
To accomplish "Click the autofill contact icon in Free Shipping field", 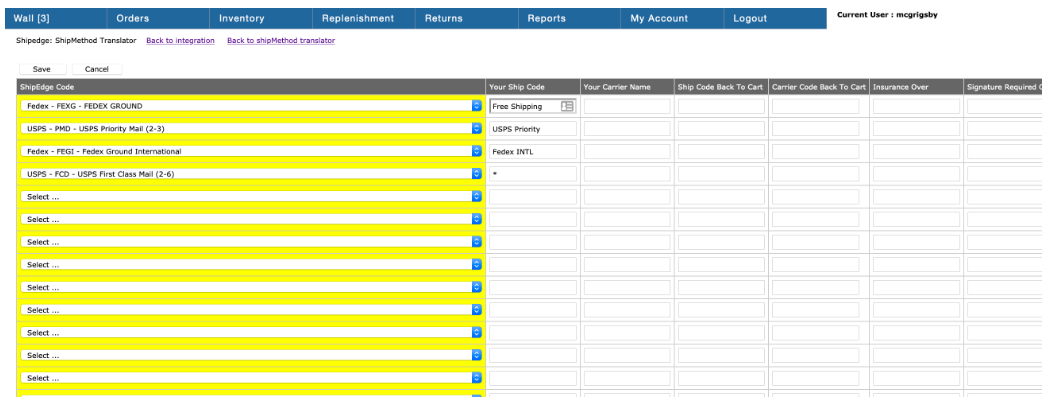I will tap(567, 106).
